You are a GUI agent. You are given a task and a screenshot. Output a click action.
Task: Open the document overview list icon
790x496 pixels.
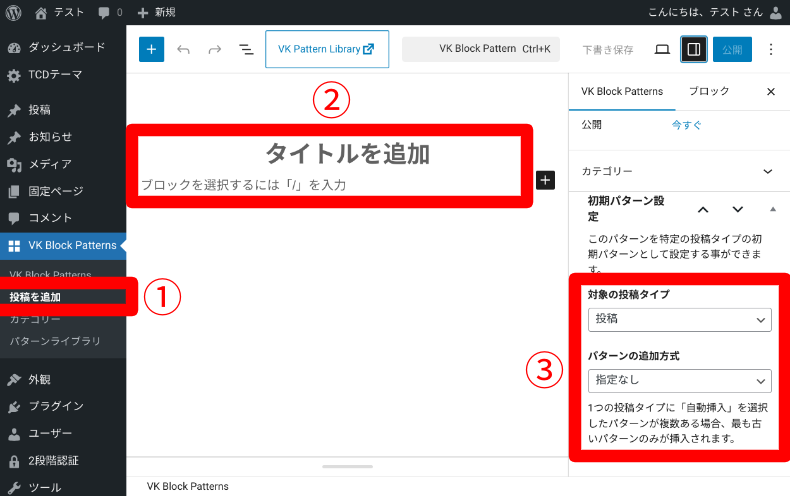click(x=246, y=49)
